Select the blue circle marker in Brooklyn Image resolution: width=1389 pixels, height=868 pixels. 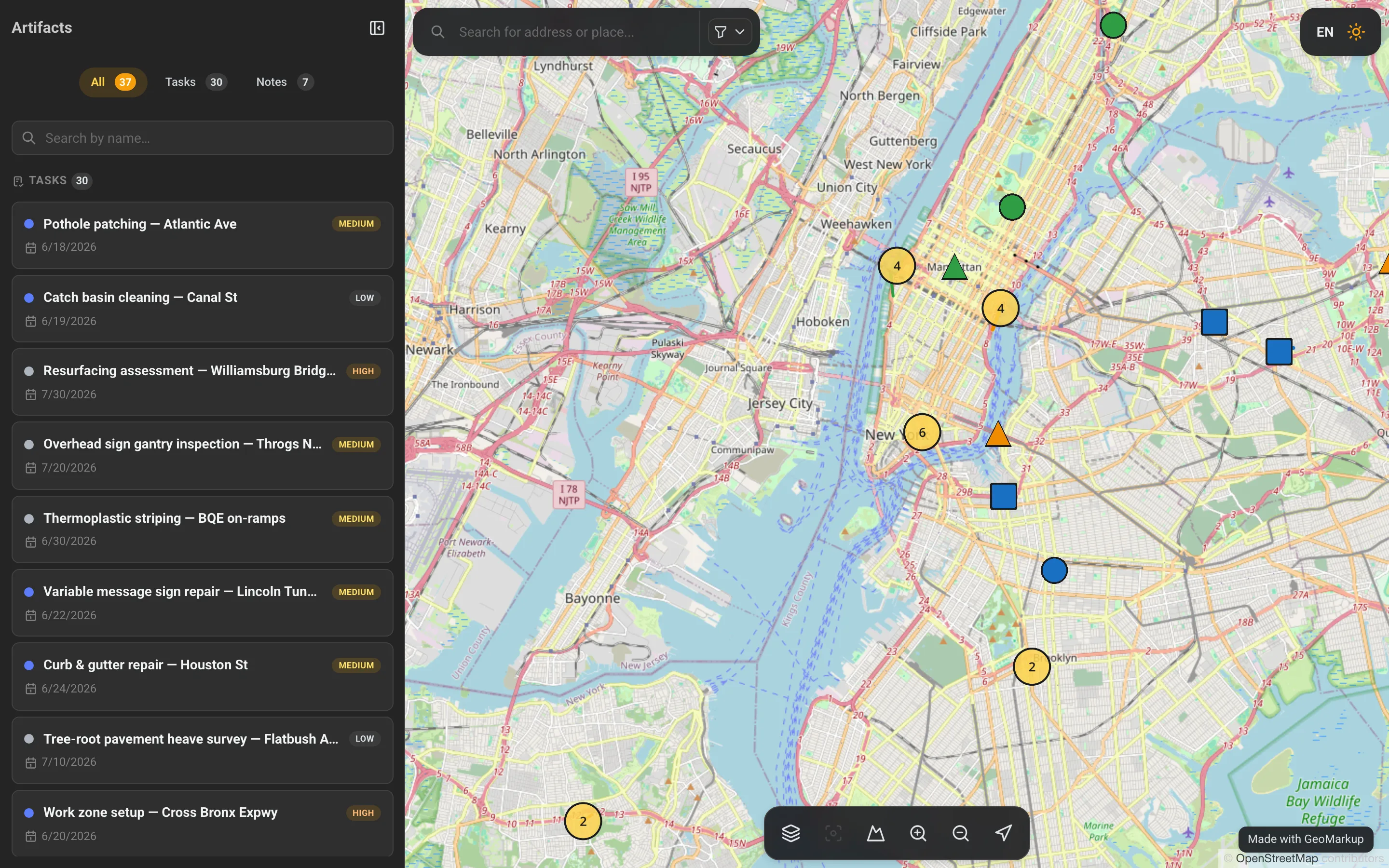[1054, 570]
